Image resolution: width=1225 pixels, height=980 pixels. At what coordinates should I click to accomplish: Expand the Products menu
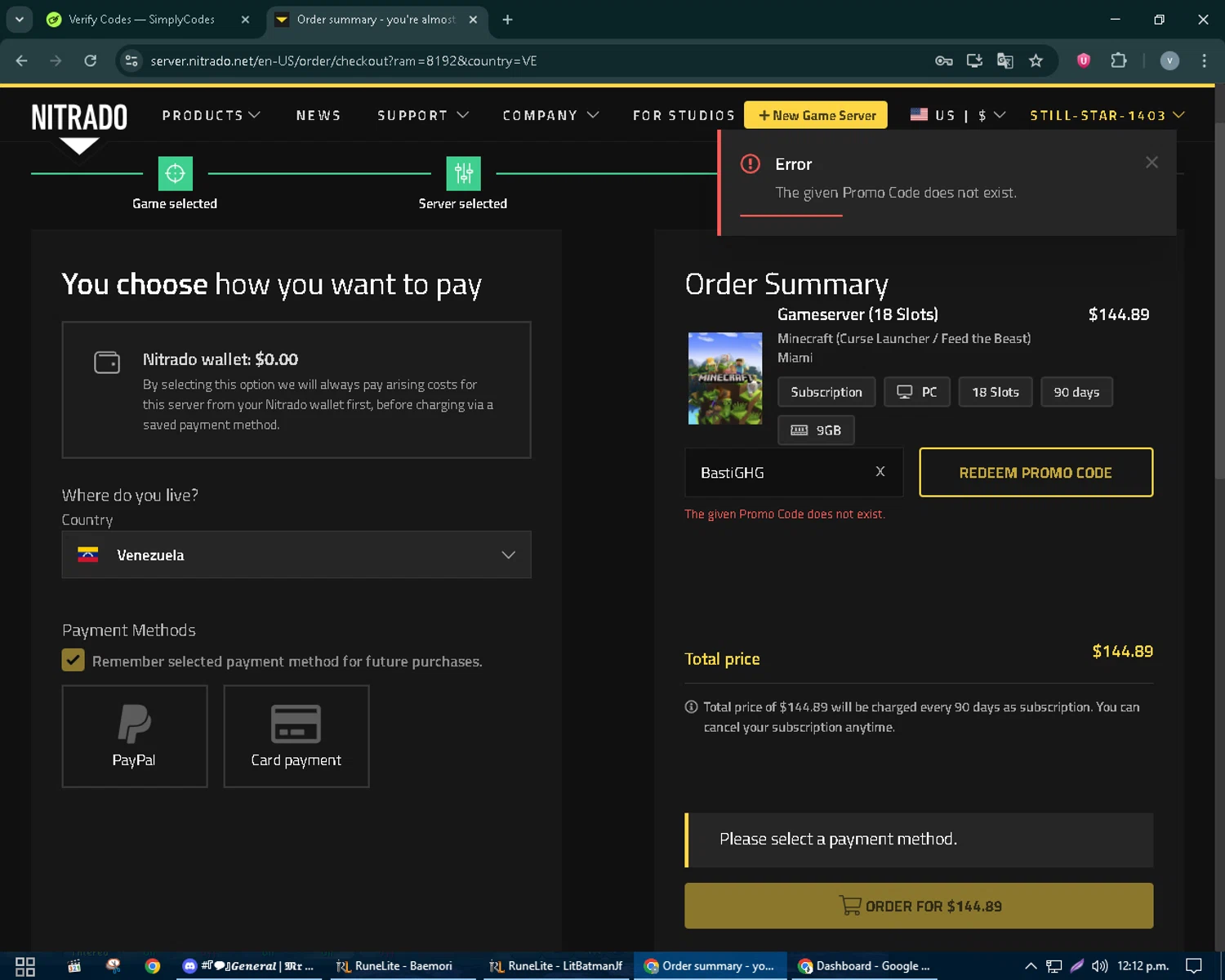coord(211,115)
